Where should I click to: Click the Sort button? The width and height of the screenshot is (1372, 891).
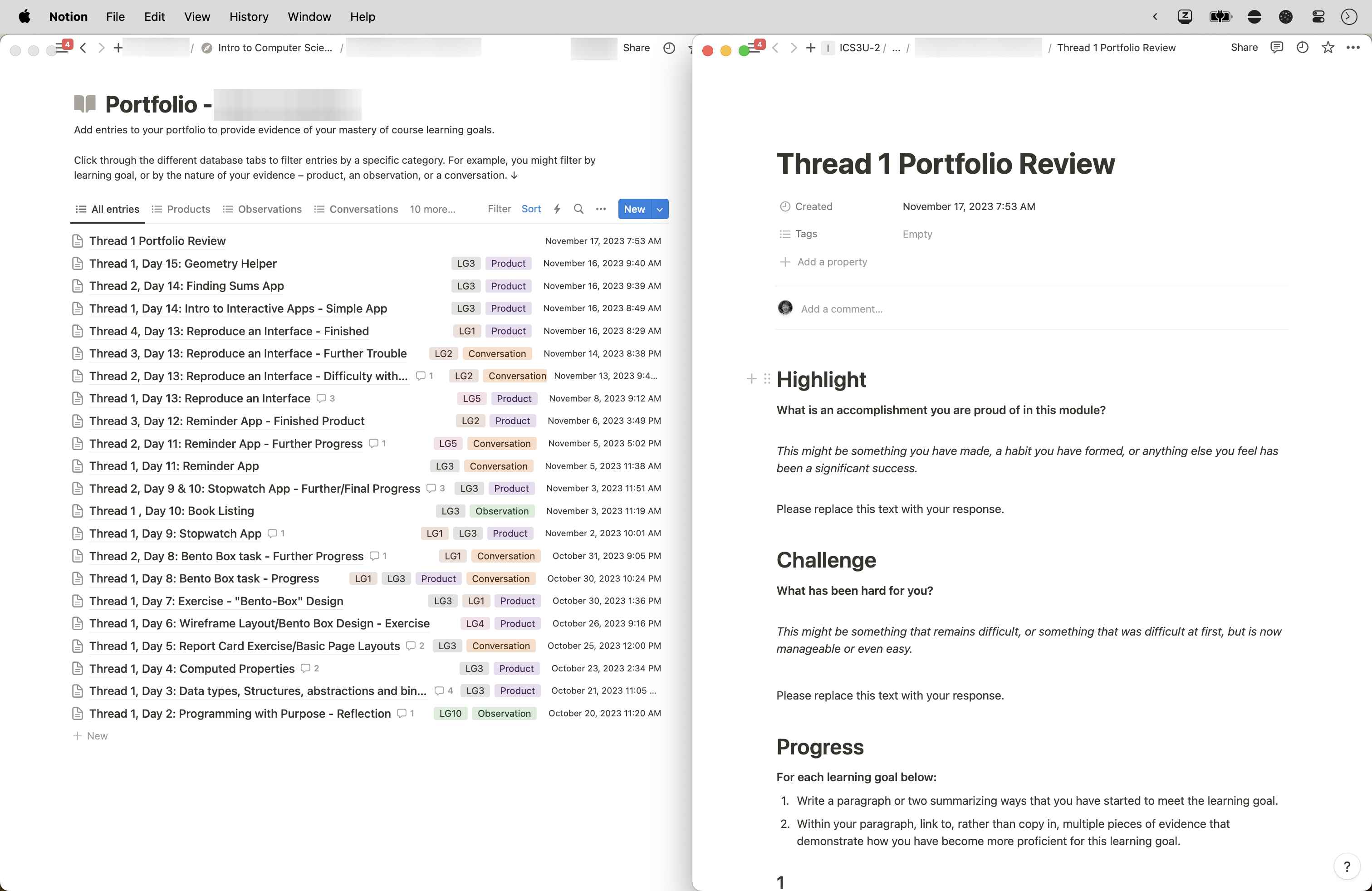(531, 209)
